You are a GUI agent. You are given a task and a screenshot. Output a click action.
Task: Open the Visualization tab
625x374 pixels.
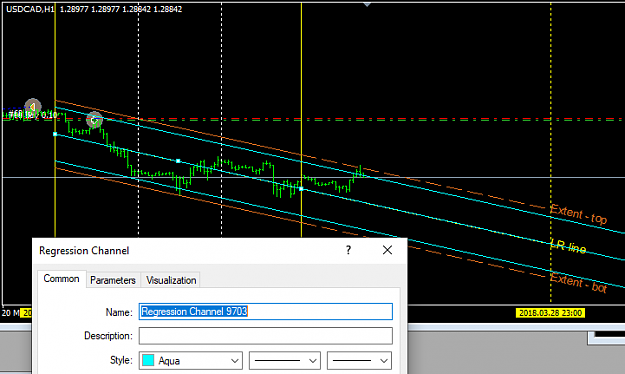coord(171,280)
